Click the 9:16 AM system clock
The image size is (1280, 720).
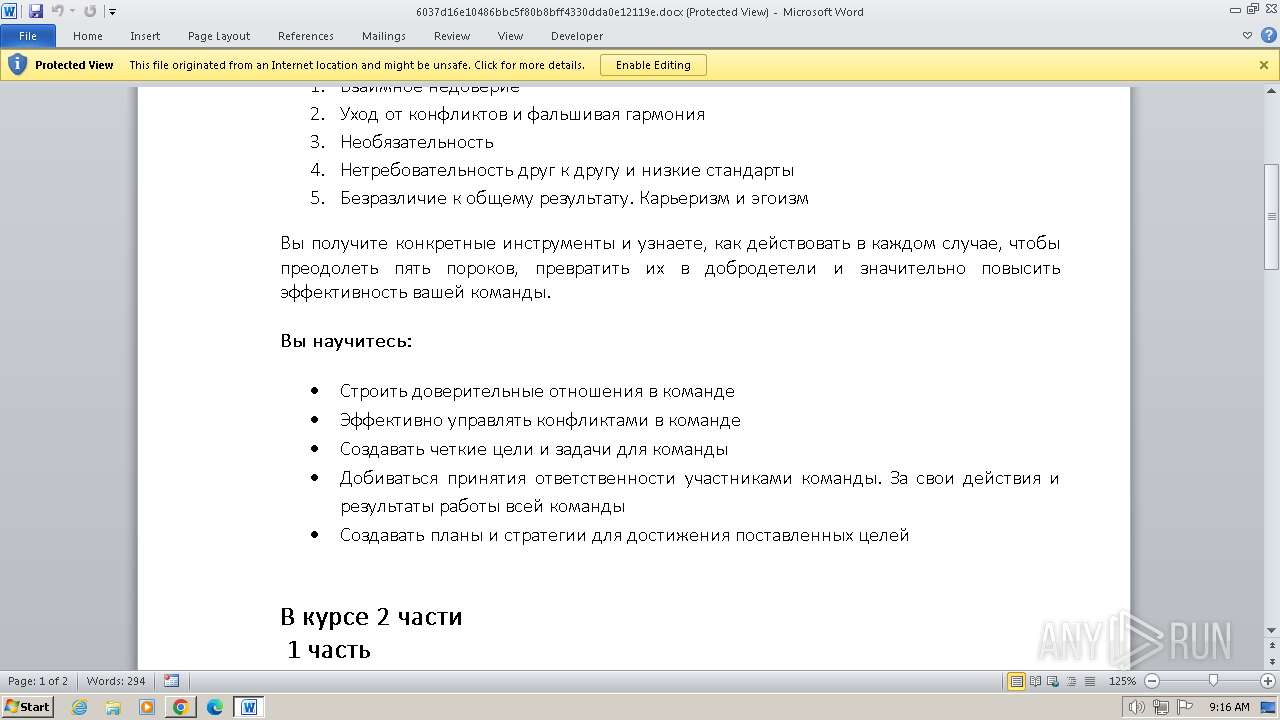[1229, 707]
